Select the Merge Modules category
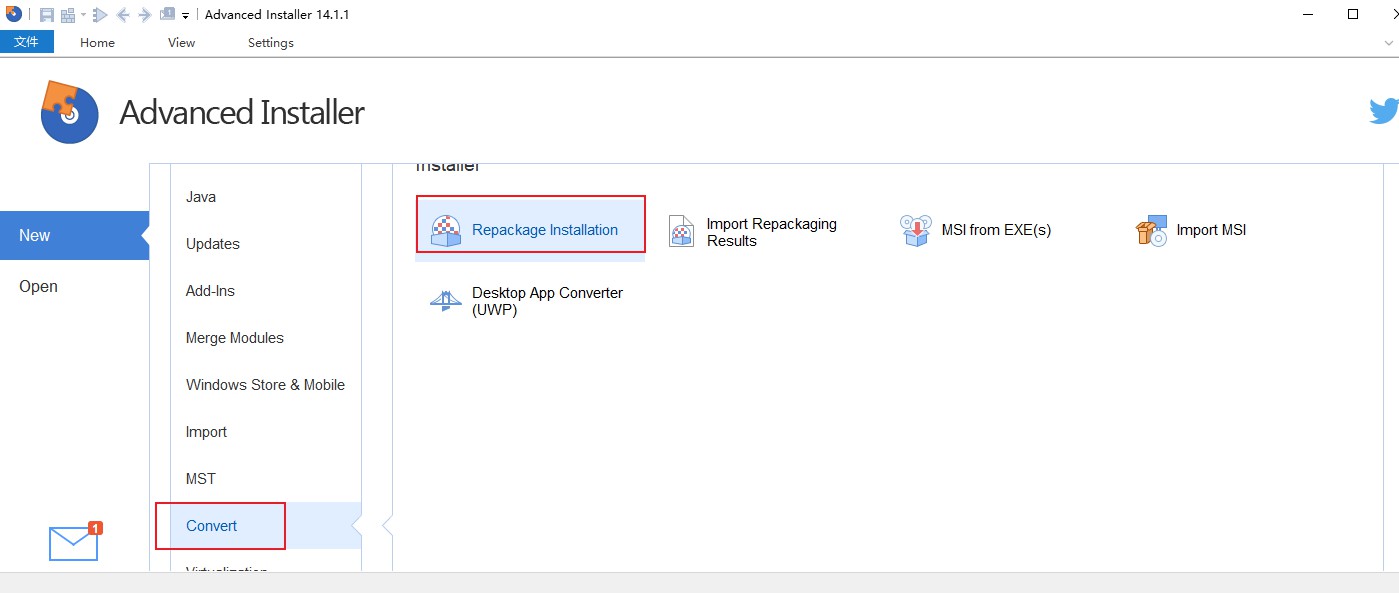 coord(235,338)
